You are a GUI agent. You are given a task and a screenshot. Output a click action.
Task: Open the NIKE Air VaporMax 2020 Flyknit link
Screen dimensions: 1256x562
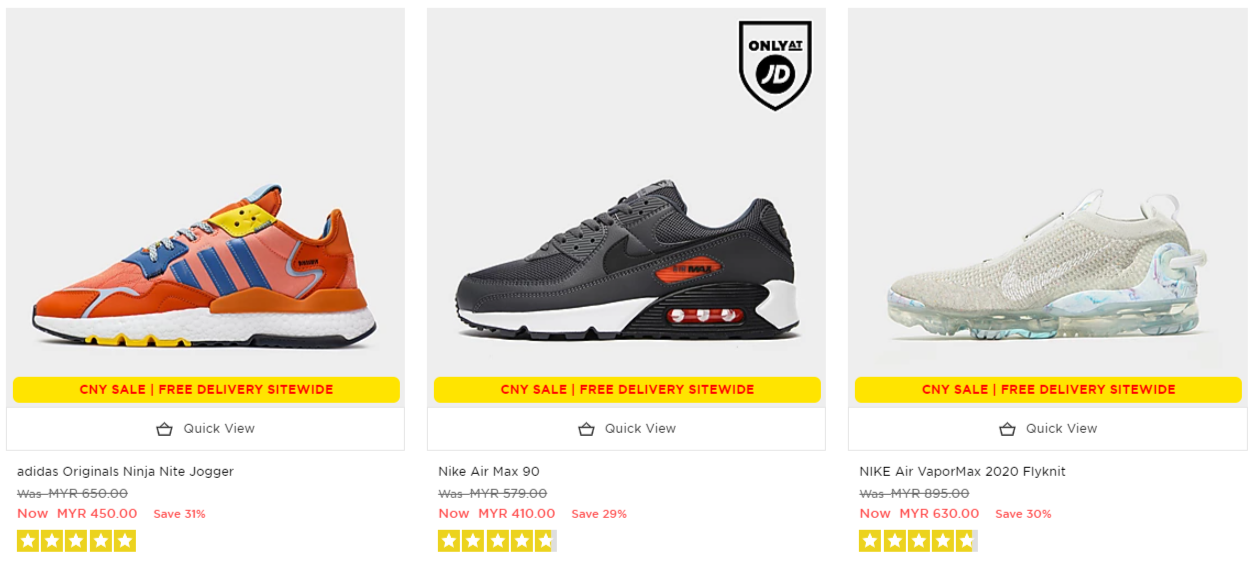point(962,471)
